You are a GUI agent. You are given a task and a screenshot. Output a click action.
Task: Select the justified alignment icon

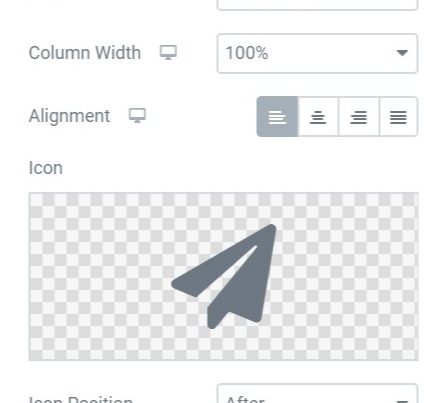pyautogui.click(x=398, y=117)
